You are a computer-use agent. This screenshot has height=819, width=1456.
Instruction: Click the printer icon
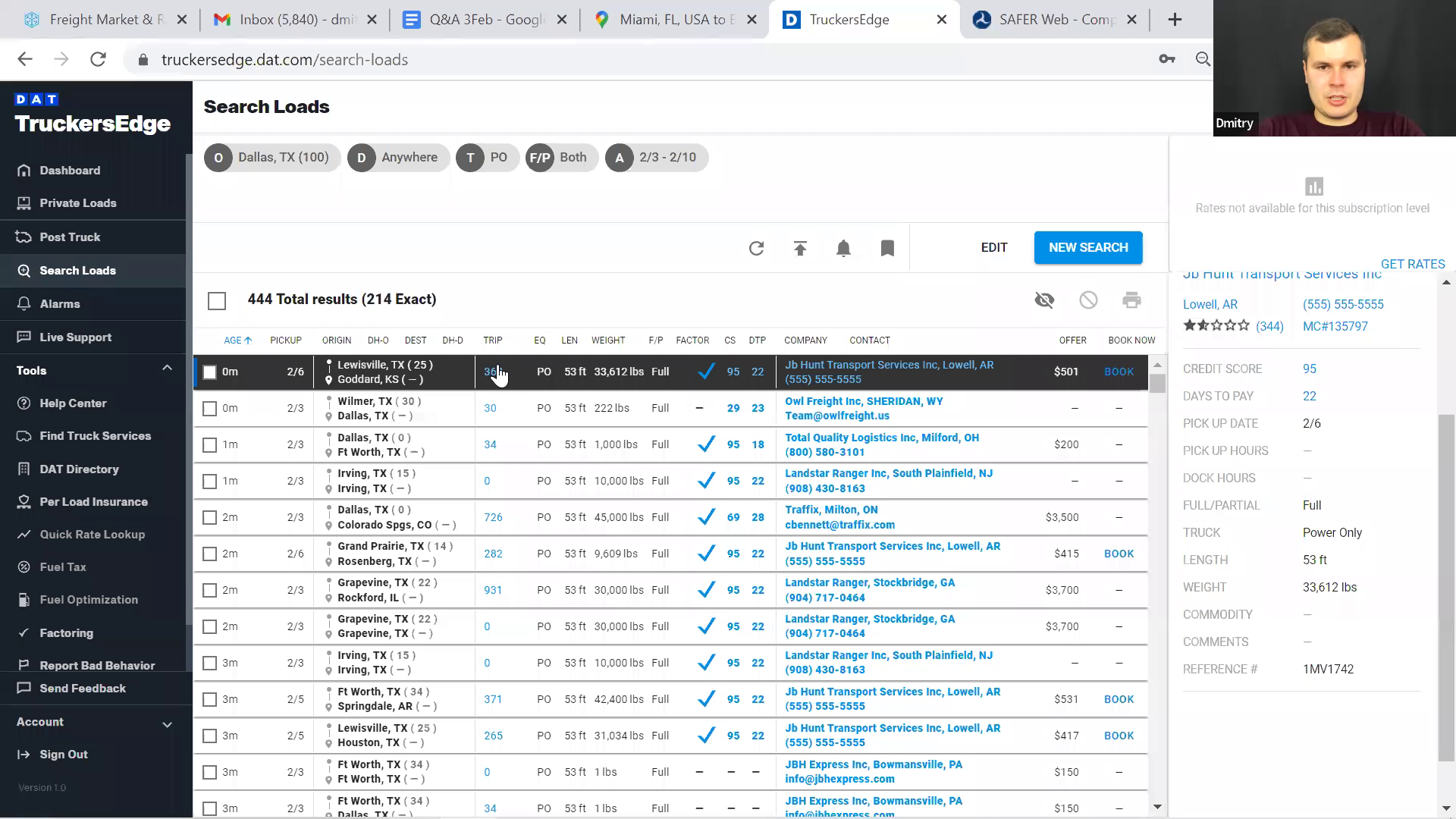1131,300
